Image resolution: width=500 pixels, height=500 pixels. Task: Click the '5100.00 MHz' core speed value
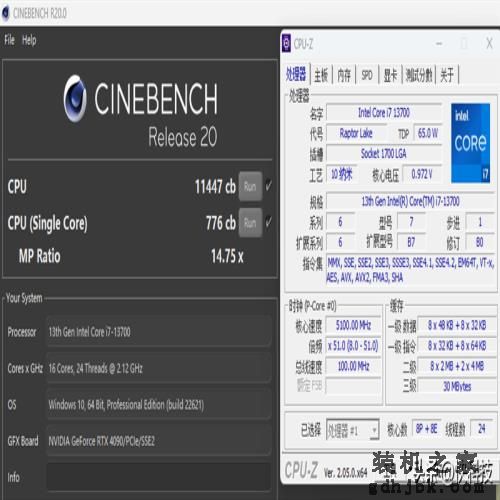coord(353,325)
